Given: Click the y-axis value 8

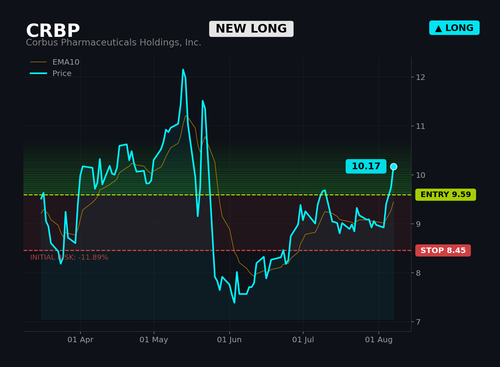Looking at the screenshot, I should pyautogui.click(x=418, y=273).
